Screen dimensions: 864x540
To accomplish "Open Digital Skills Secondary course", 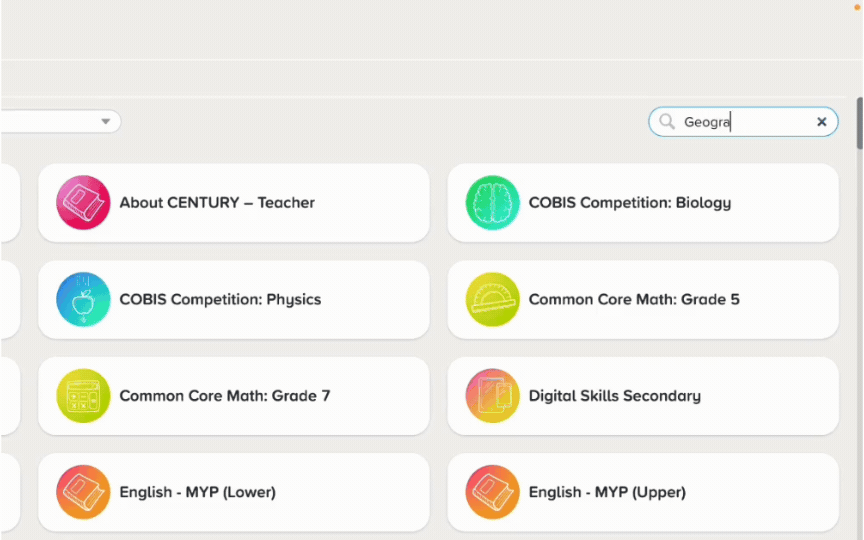I will 643,396.
